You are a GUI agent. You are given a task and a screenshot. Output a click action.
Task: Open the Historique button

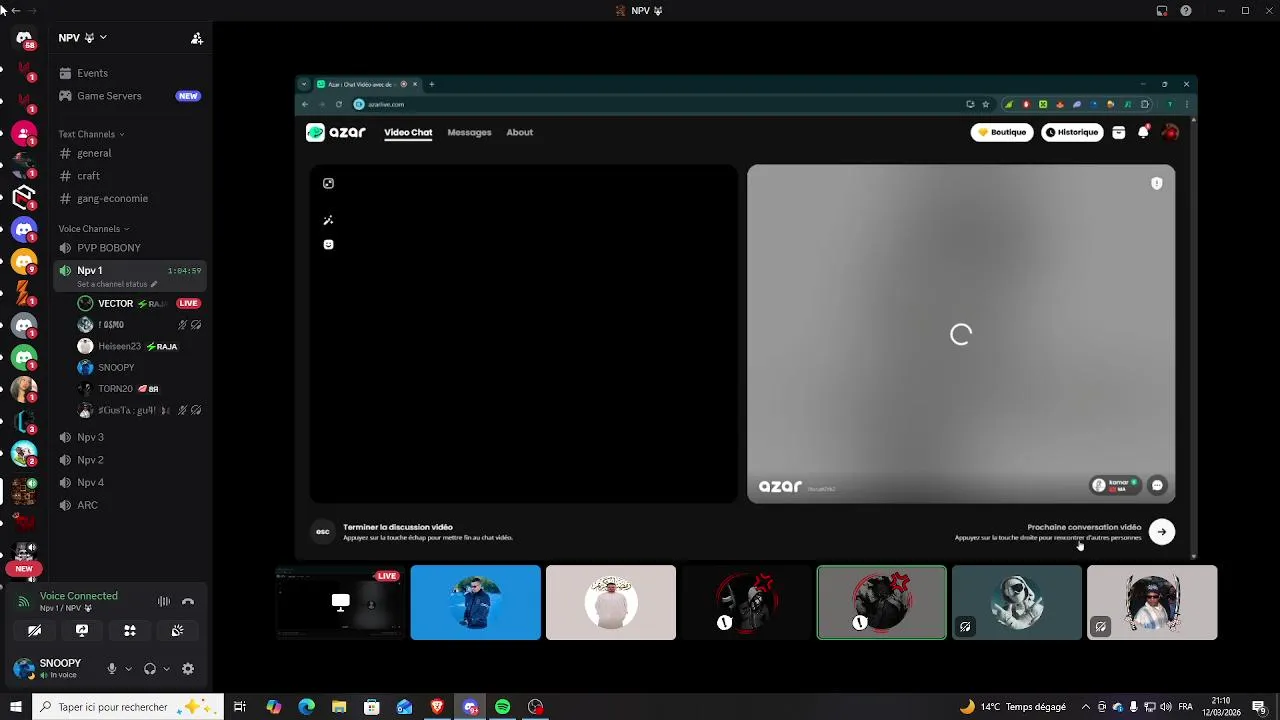(1072, 132)
